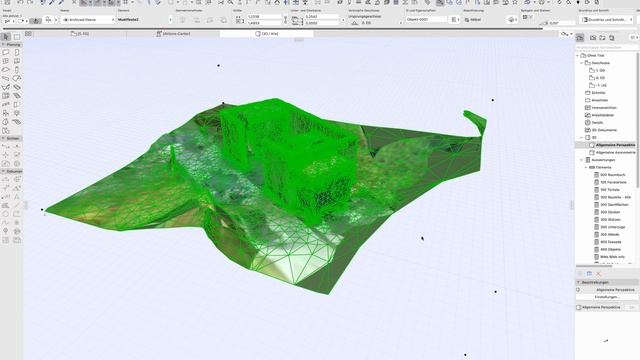Click the blue table icon beside delete
640x360 pixels.
tap(589, 273)
